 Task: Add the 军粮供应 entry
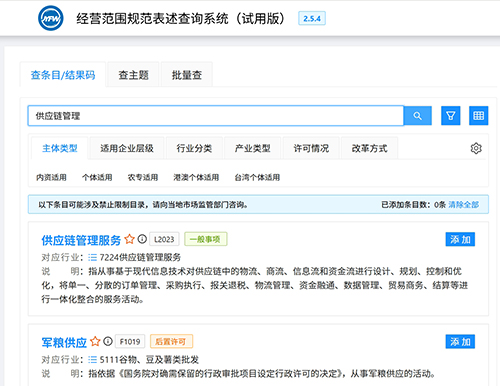point(460,342)
